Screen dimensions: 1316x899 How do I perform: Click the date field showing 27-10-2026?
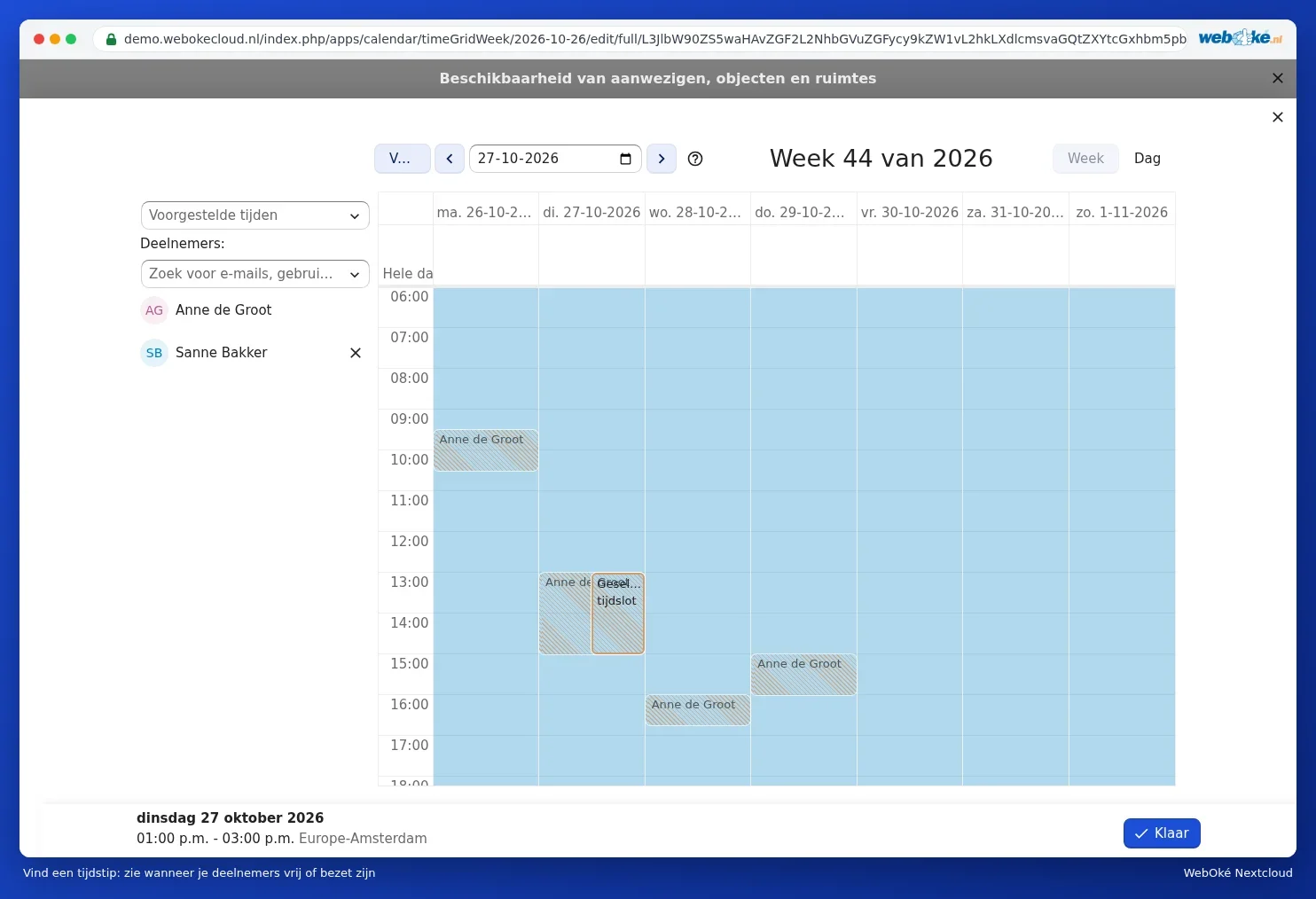tap(555, 159)
